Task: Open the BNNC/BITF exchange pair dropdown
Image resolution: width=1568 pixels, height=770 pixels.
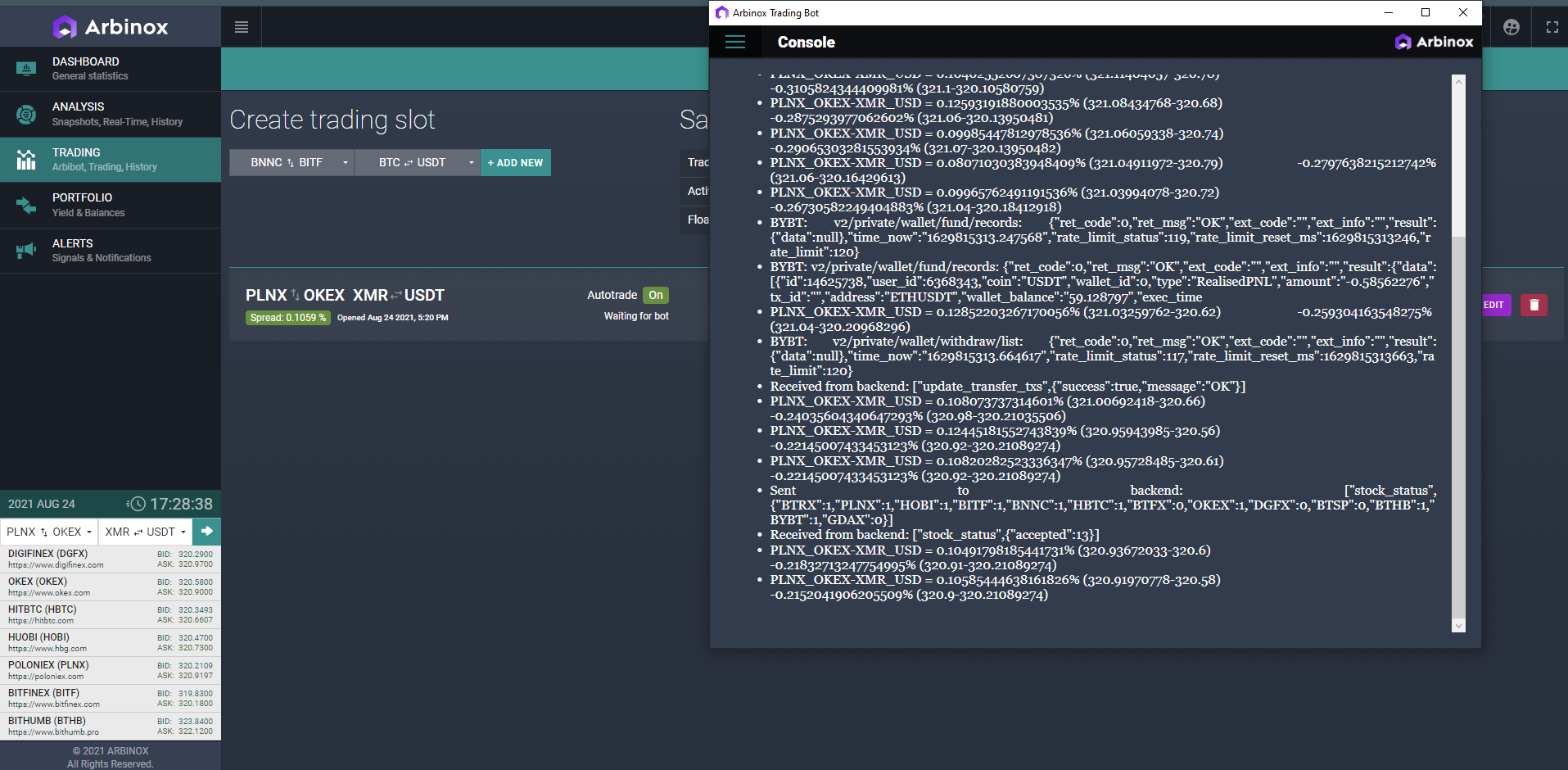Action: [x=291, y=162]
